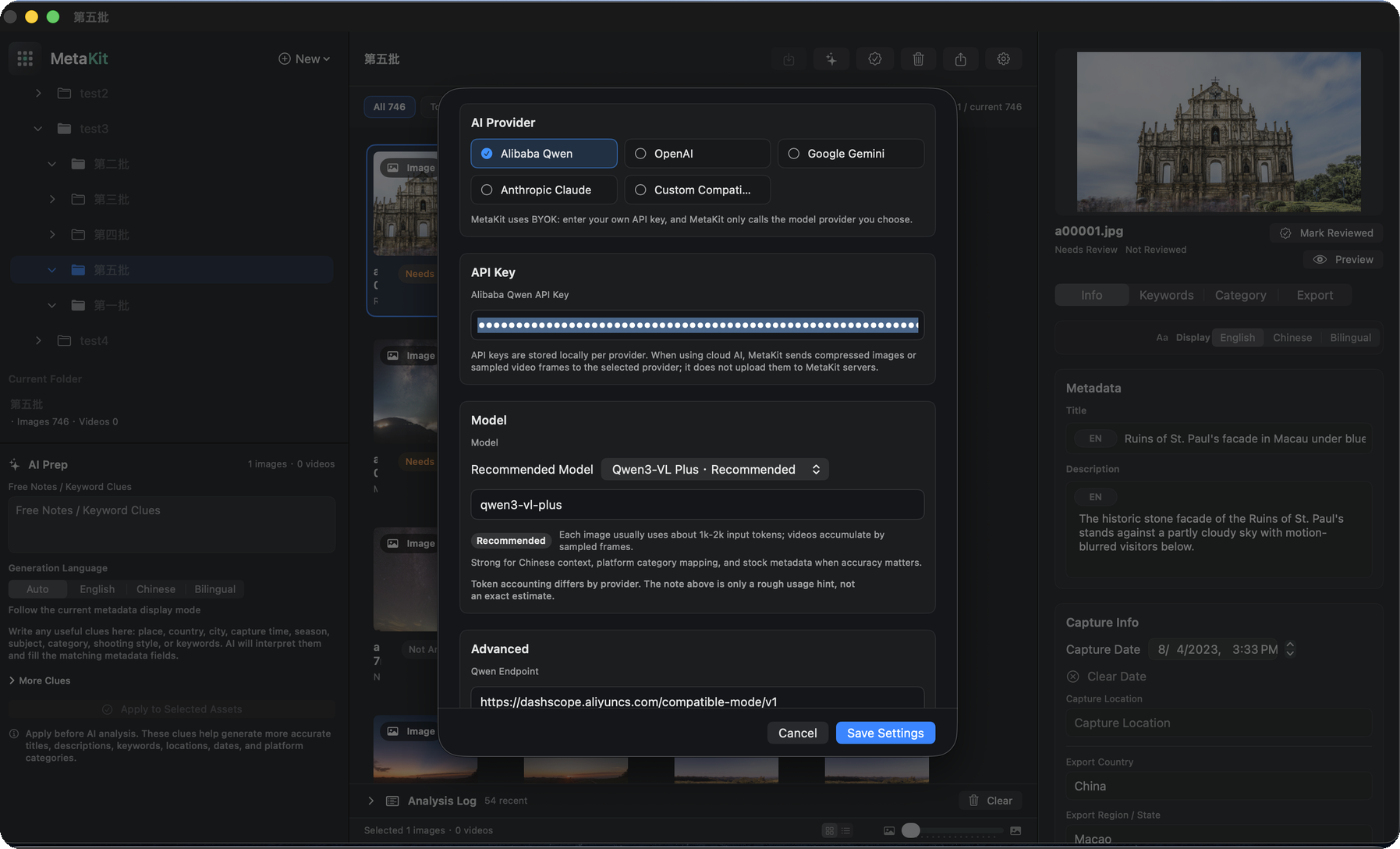Click the share/export toolbar icon

click(961, 59)
